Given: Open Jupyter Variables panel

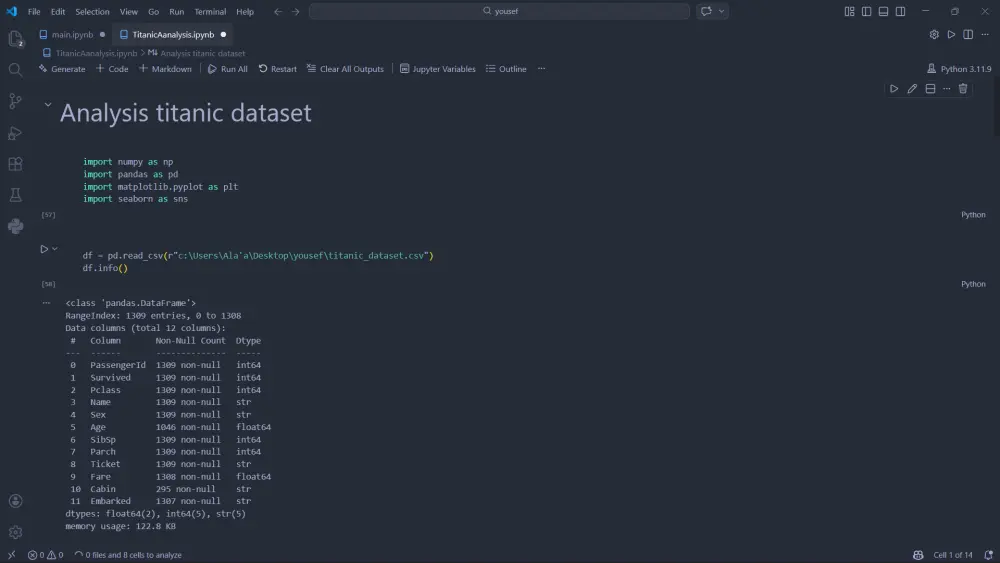Looking at the screenshot, I should pos(438,69).
